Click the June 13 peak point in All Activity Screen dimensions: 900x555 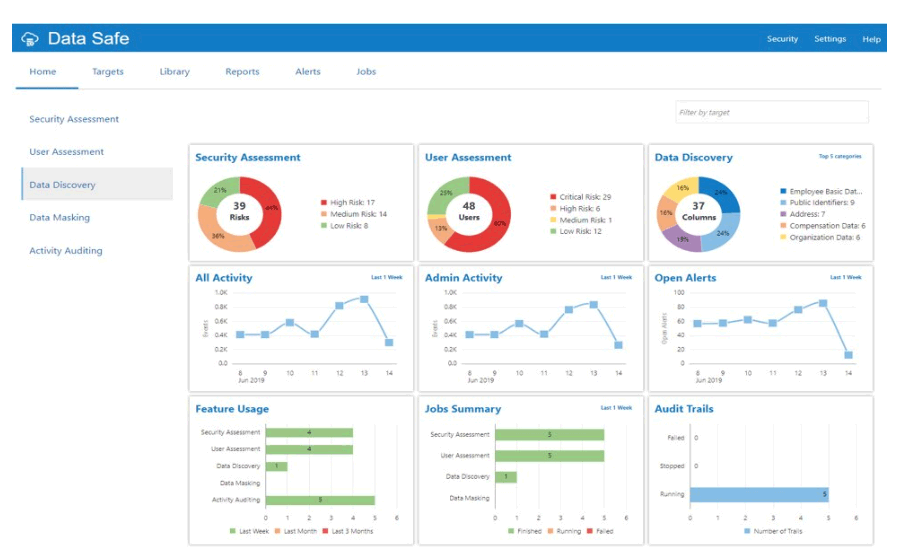(364, 300)
